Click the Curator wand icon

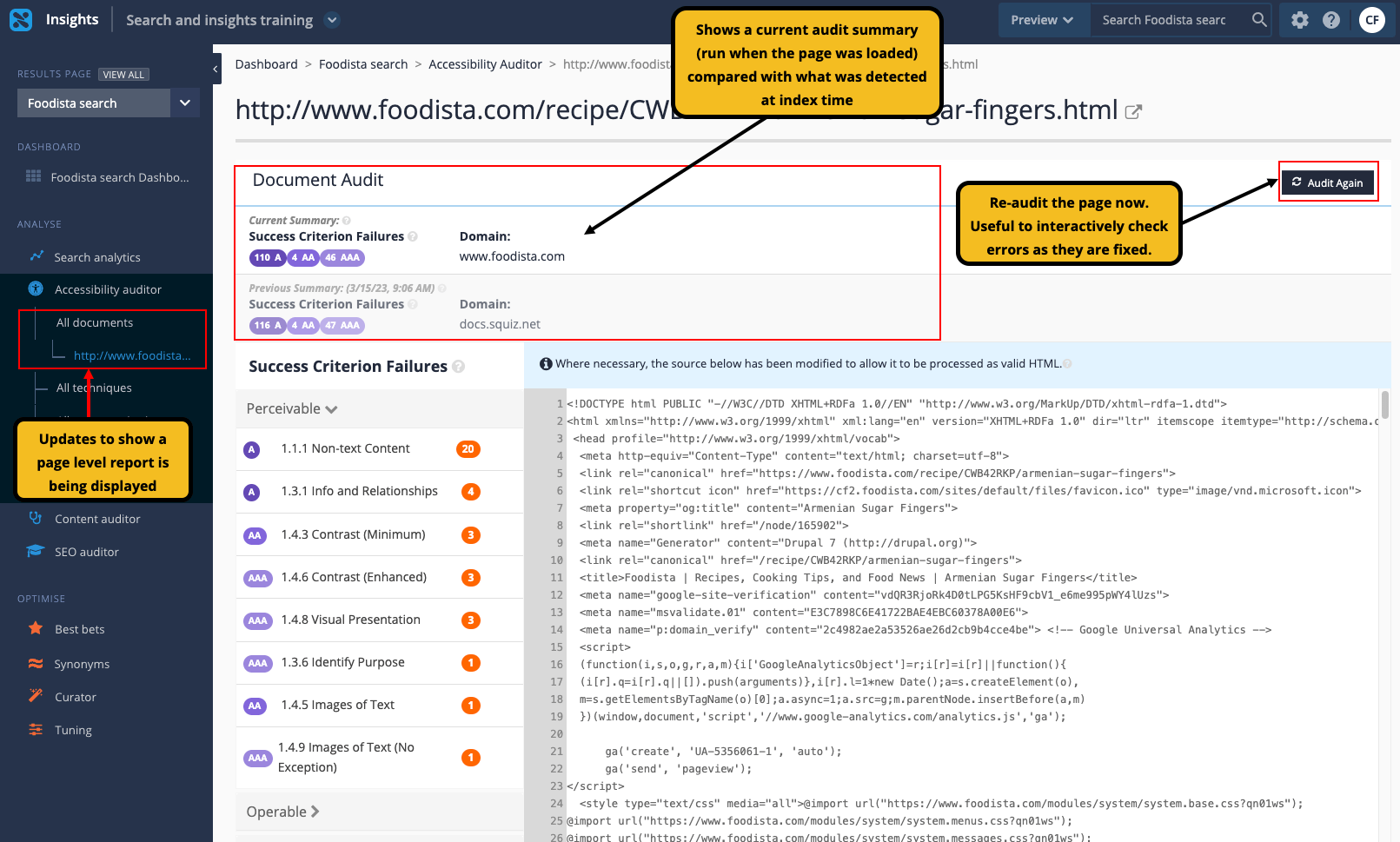[36, 696]
